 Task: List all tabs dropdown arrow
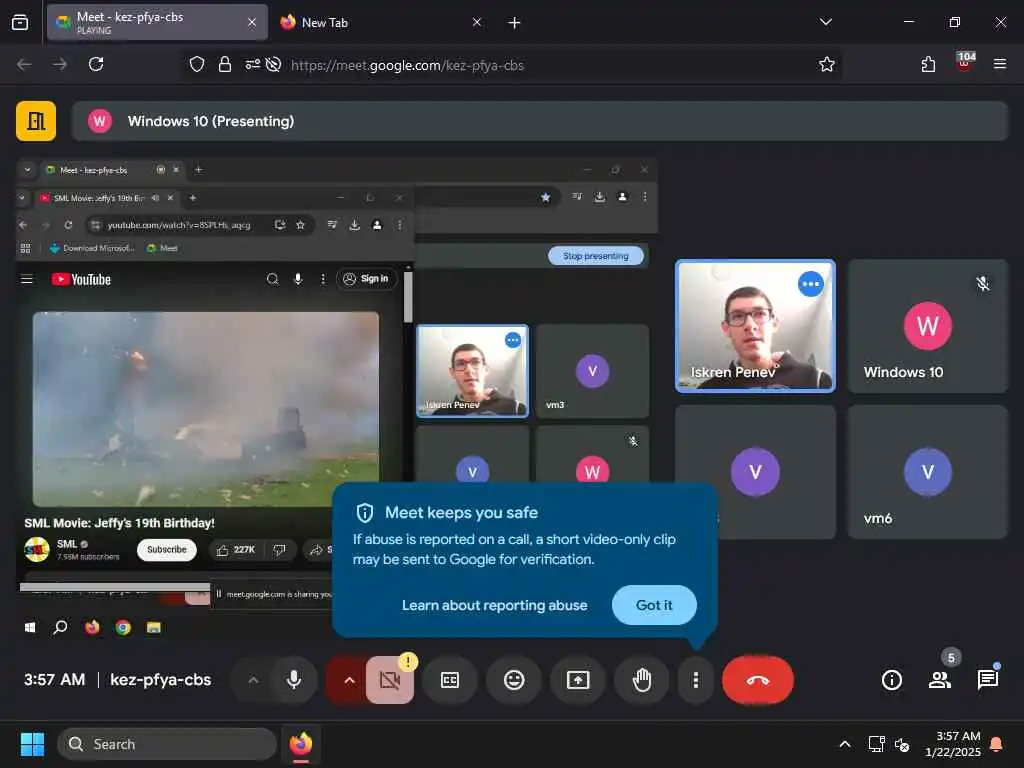(825, 22)
